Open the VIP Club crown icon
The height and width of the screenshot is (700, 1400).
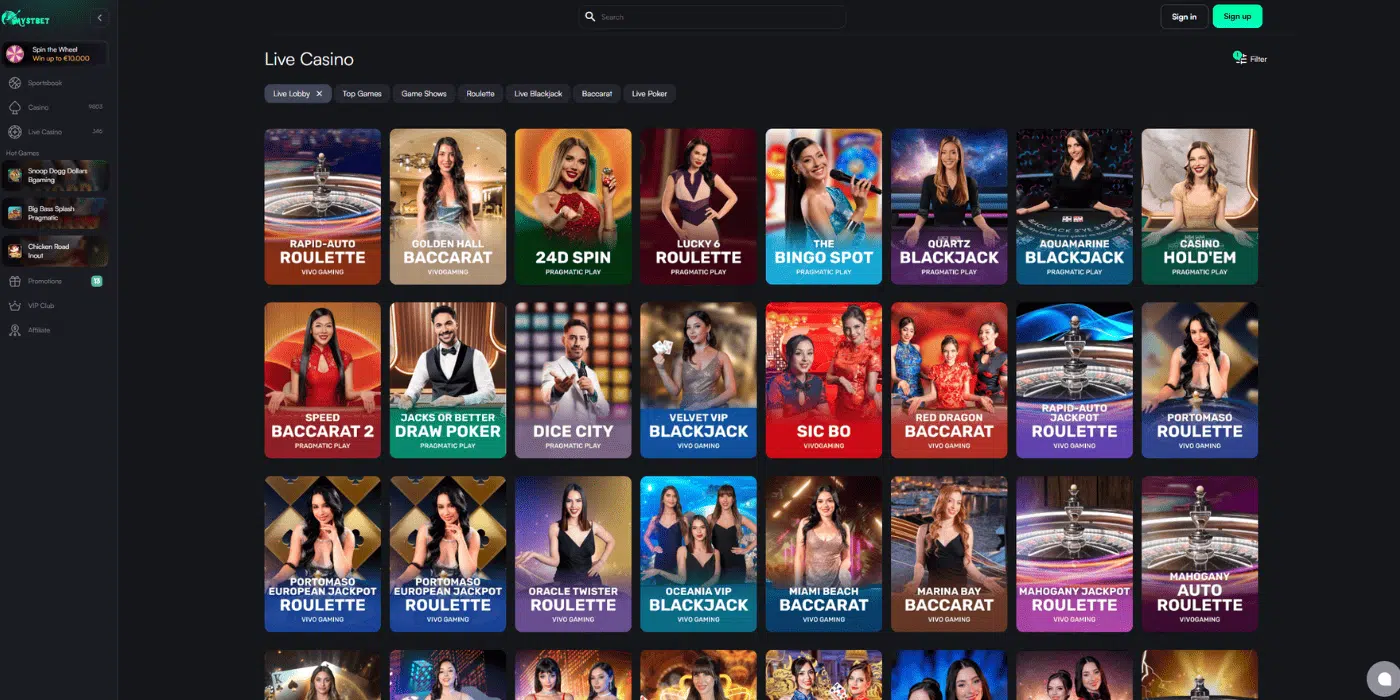[15, 306]
